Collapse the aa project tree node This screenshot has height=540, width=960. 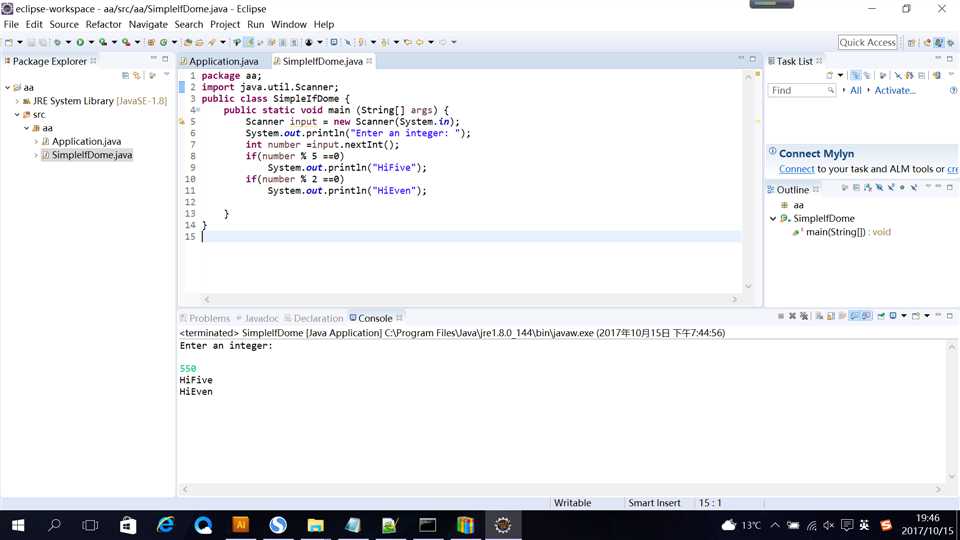7,88
